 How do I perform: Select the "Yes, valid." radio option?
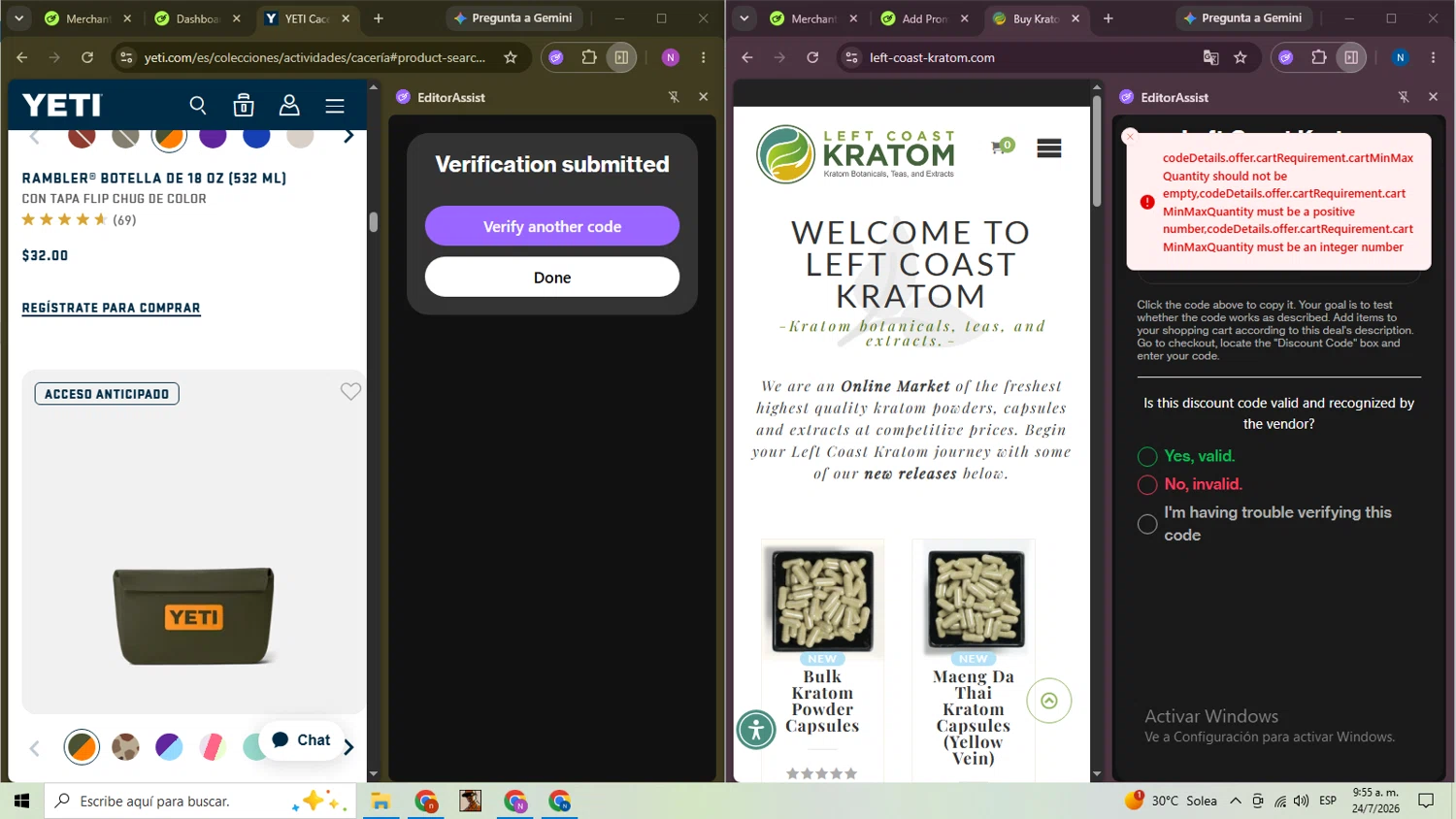pos(1147,457)
